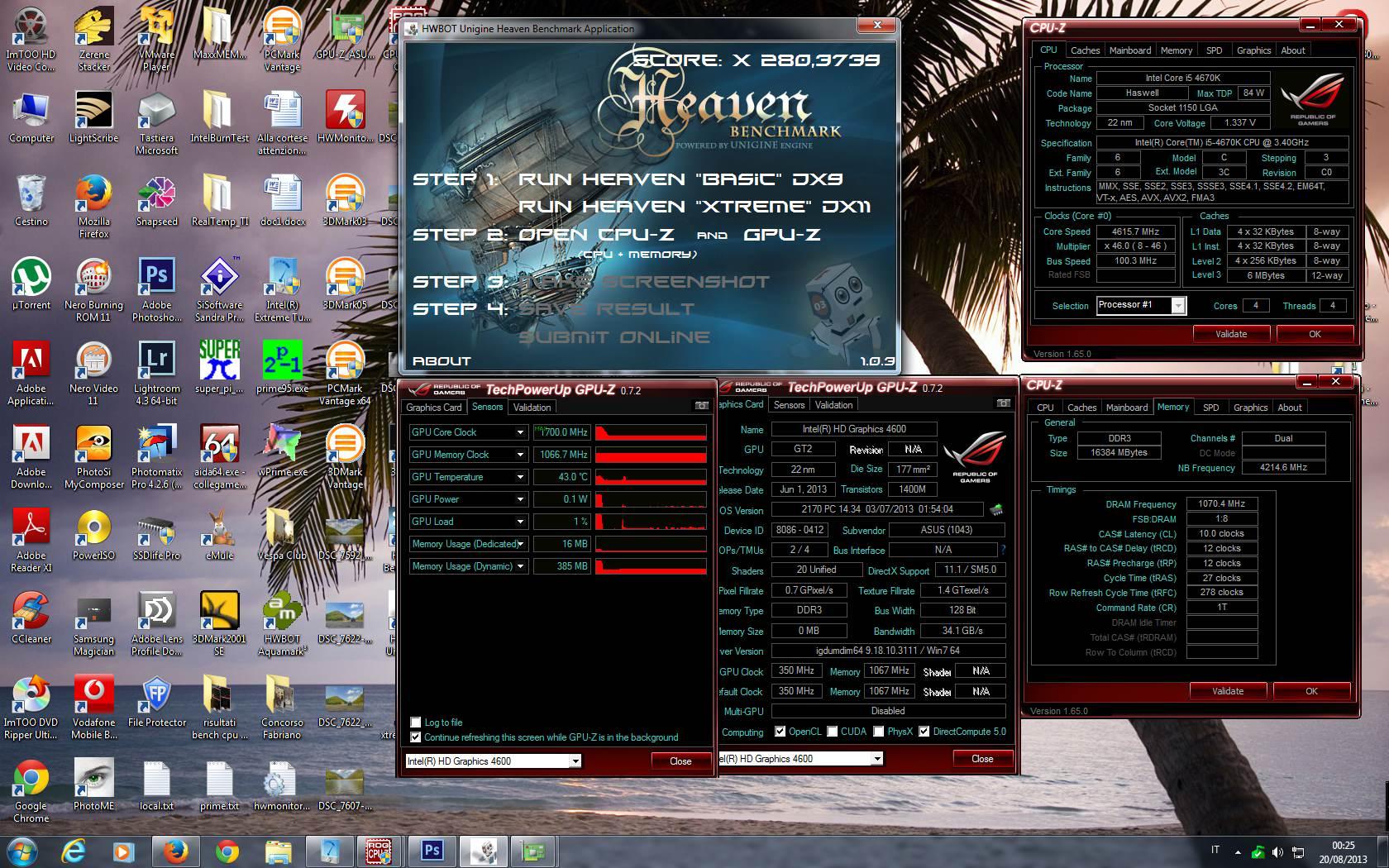
Task: Open LightScribe desktop shortcut
Action: click(x=93, y=117)
